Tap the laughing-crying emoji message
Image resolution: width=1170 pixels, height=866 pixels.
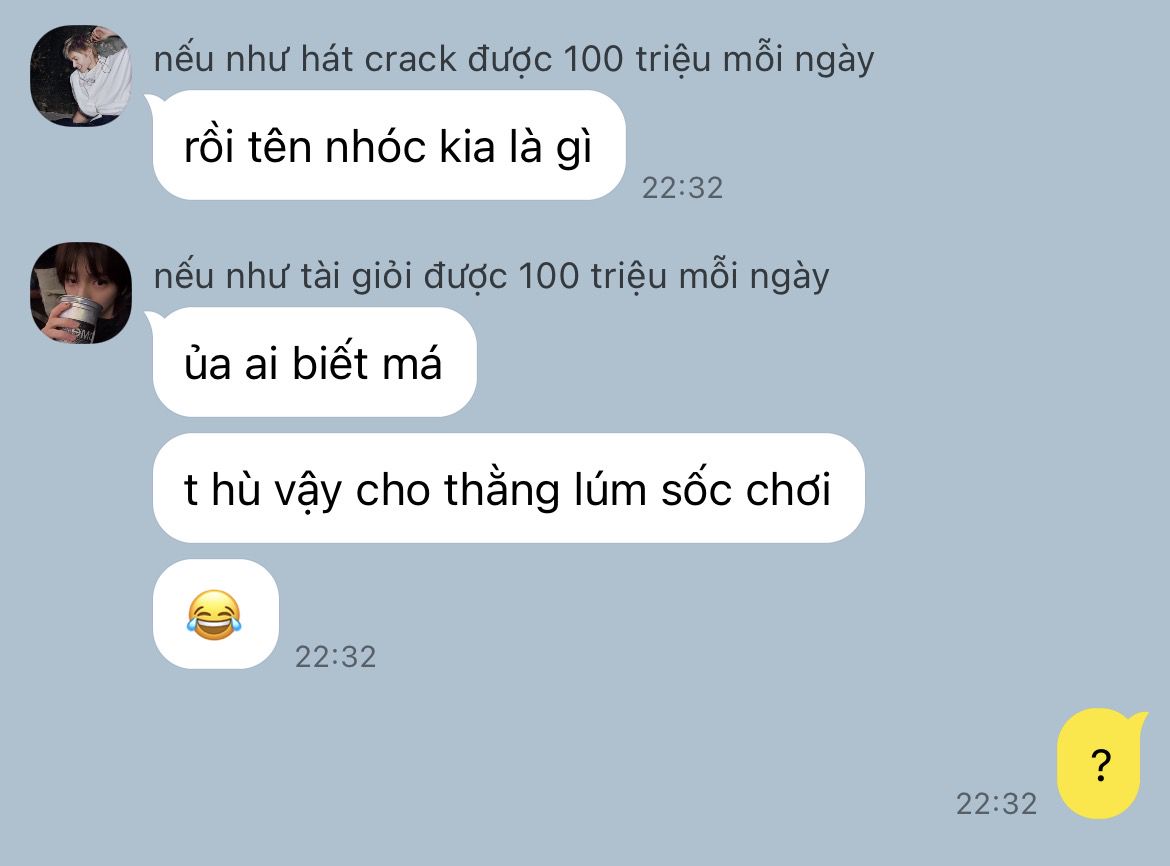click(x=216, y=614)
